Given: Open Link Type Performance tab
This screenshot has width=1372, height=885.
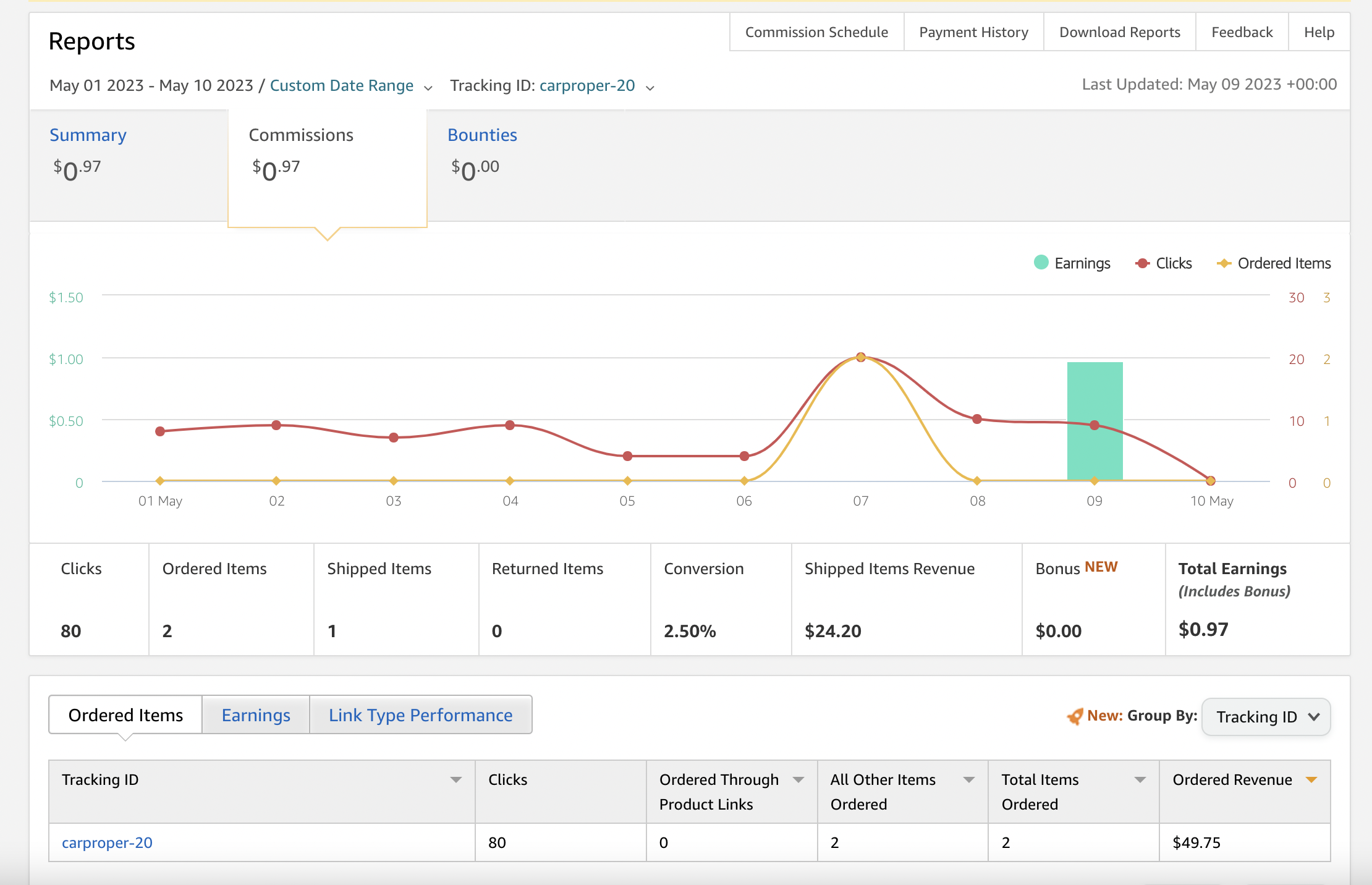Looking at the screenshot, I should tap(420, 715).
